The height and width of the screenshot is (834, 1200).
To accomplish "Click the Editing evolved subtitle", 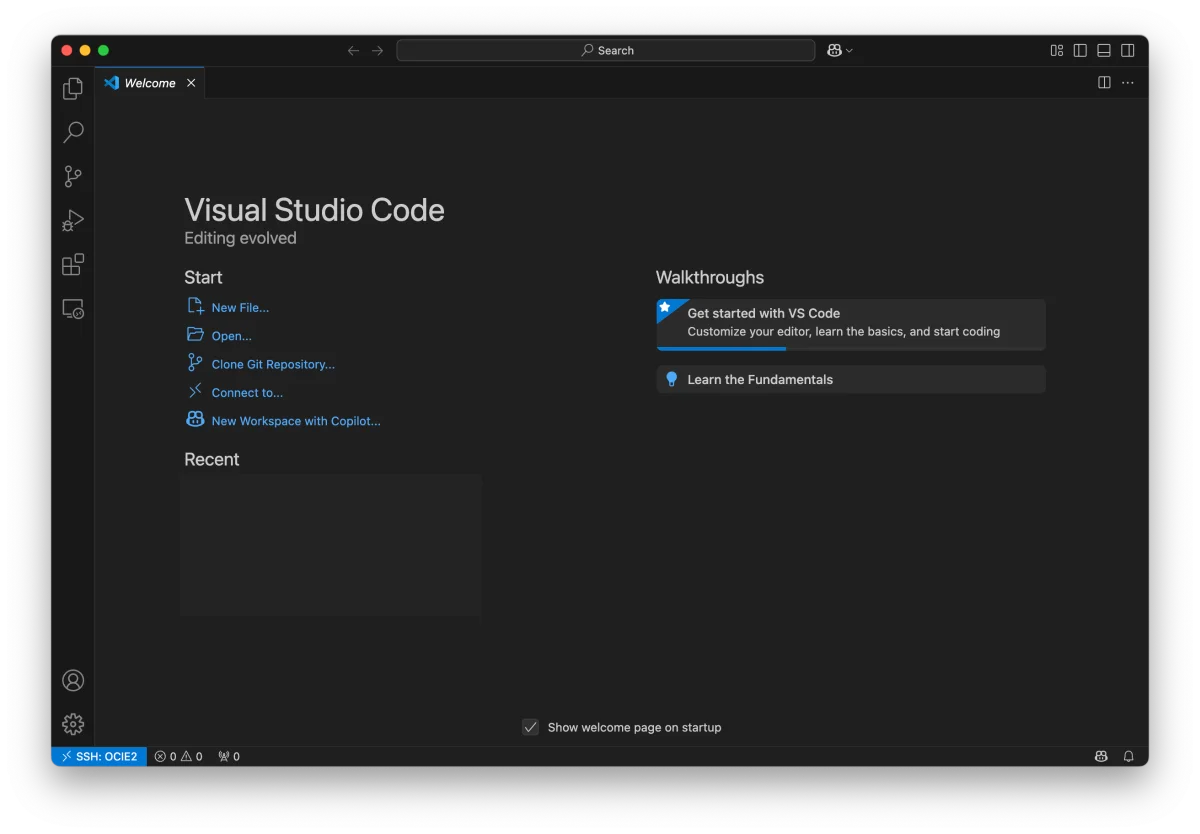I will (240, 238).
